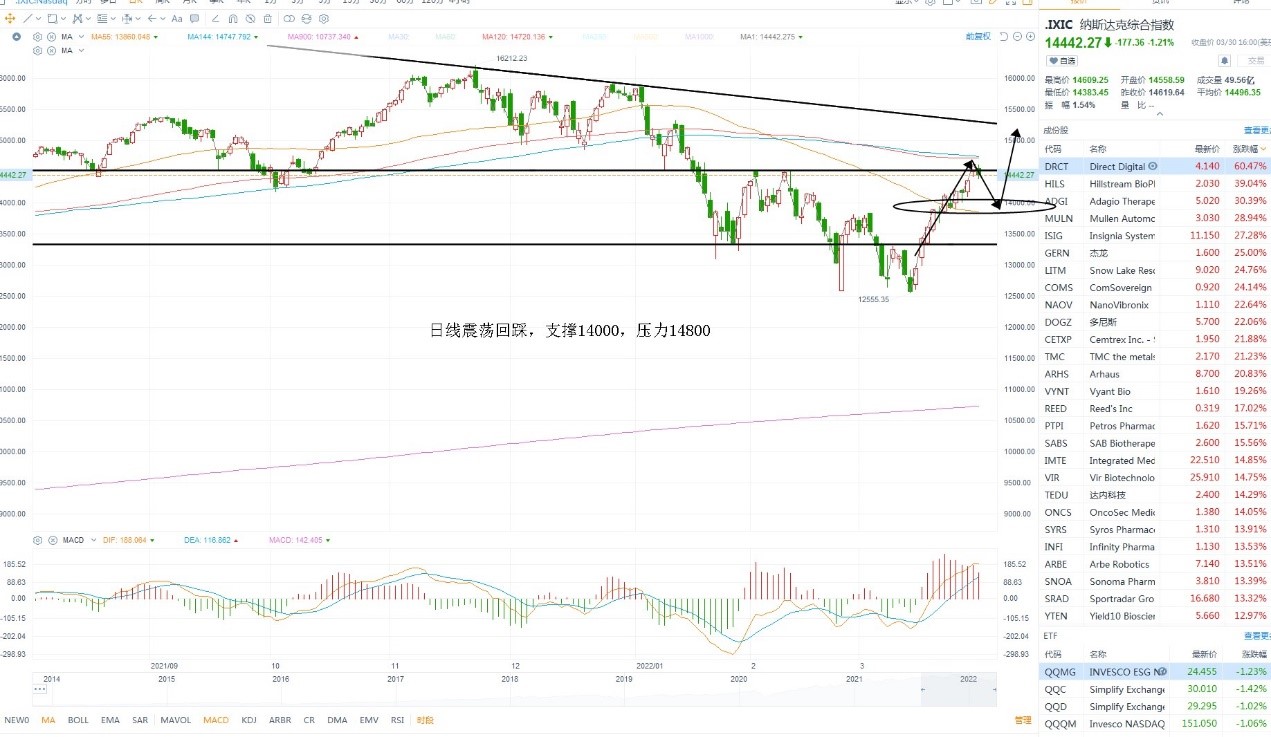Zoom out the chart with minus icon
1271x737 pixels.
click(x=1017, y=36)
